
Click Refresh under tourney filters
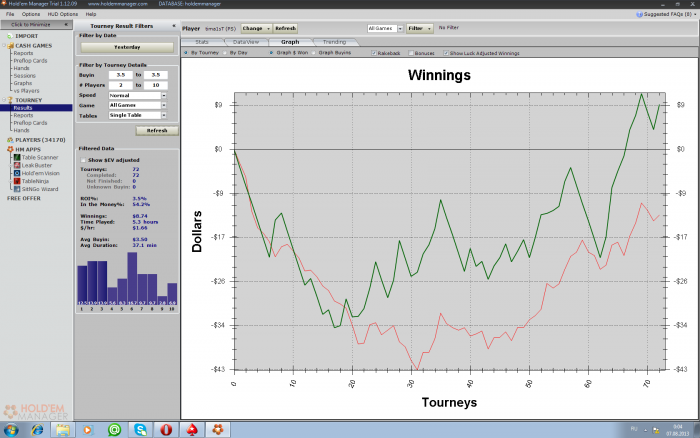[x=157, y=130]
